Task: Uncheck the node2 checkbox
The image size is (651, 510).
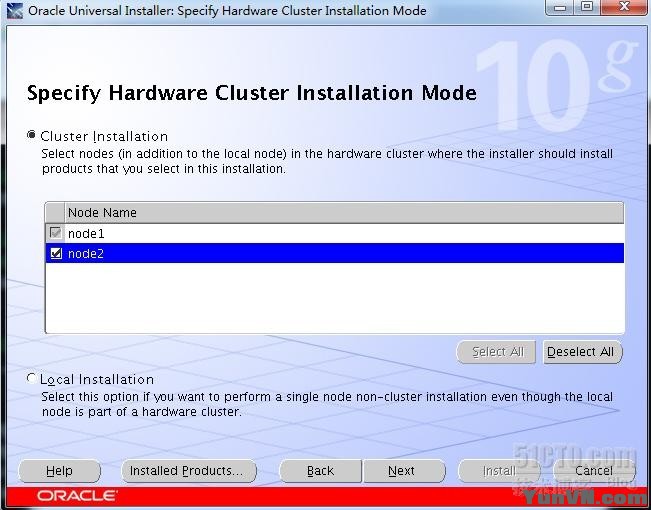Action: pyautogui.click(x=56, y=253)
